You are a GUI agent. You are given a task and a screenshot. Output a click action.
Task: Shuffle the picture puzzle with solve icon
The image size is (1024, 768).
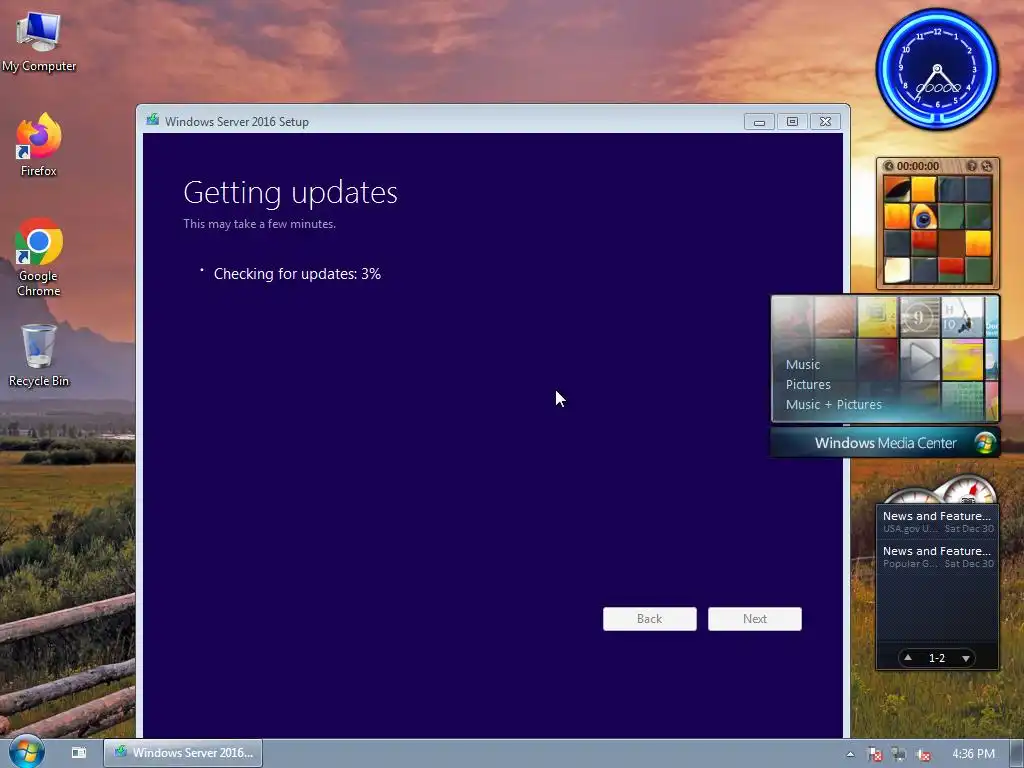point(987,166)
